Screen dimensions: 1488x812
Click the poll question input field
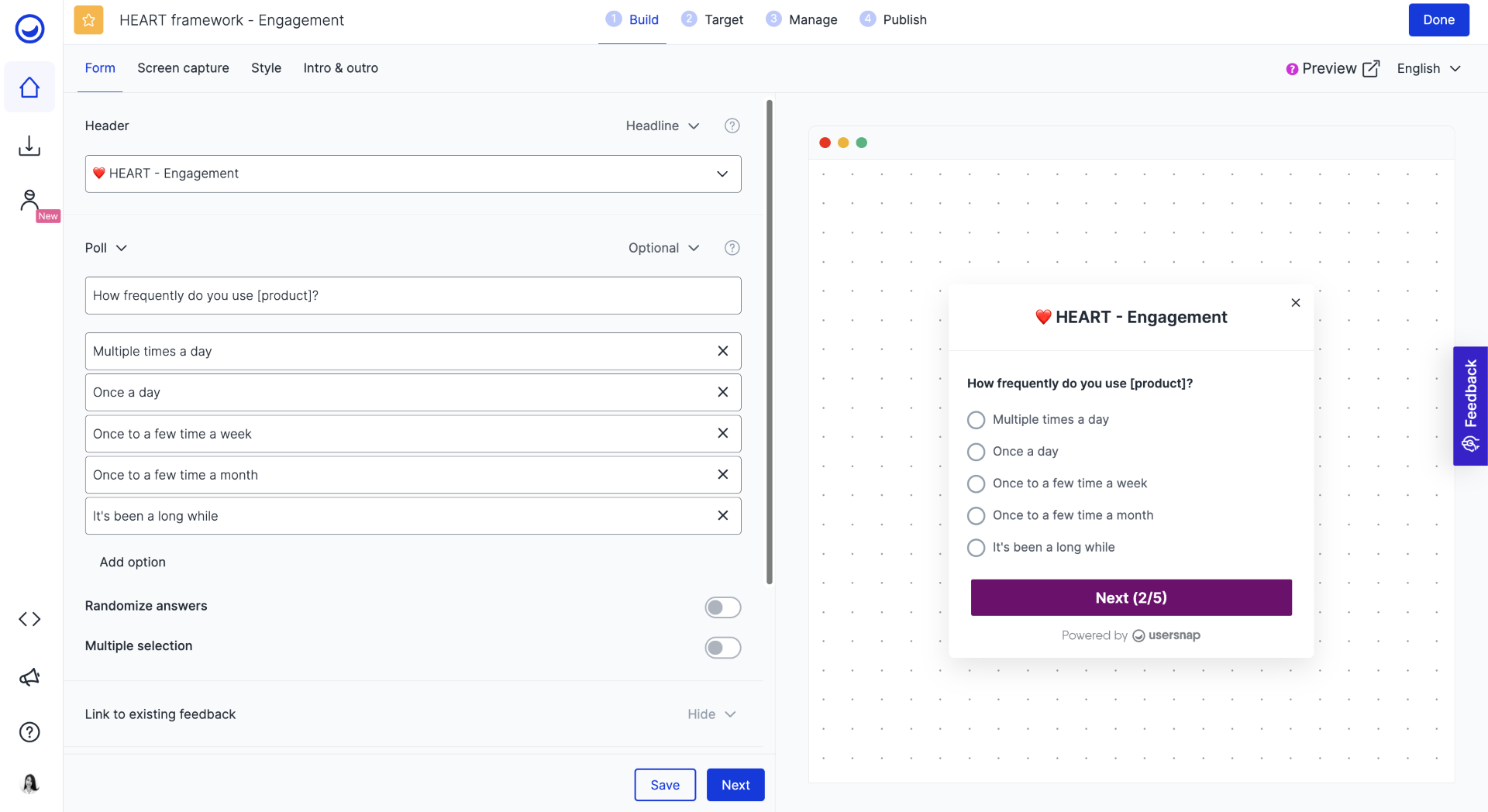point(413,295)
